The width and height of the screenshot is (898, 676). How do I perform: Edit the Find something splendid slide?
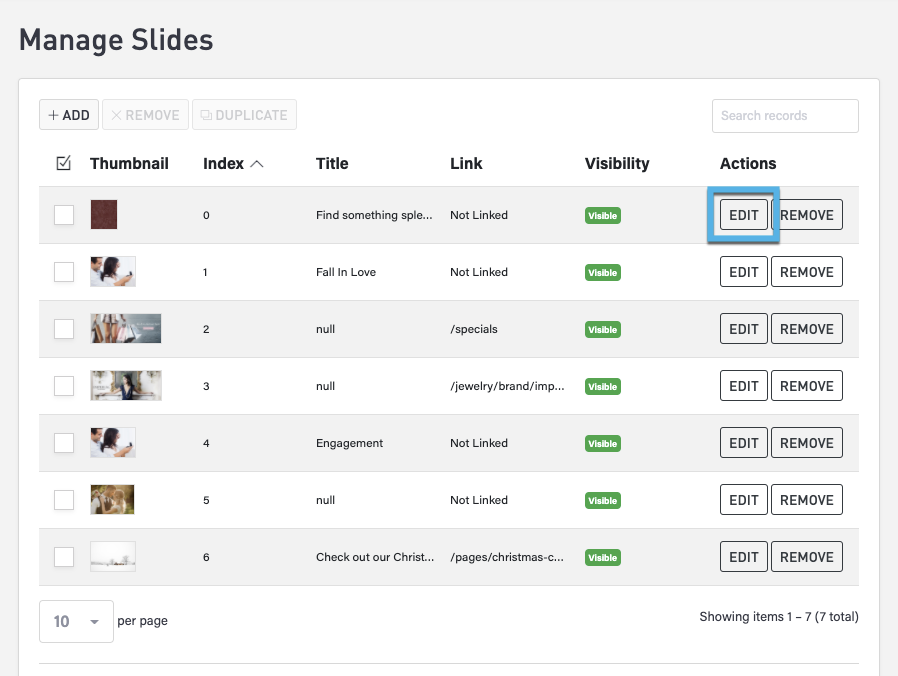[743, 215]
